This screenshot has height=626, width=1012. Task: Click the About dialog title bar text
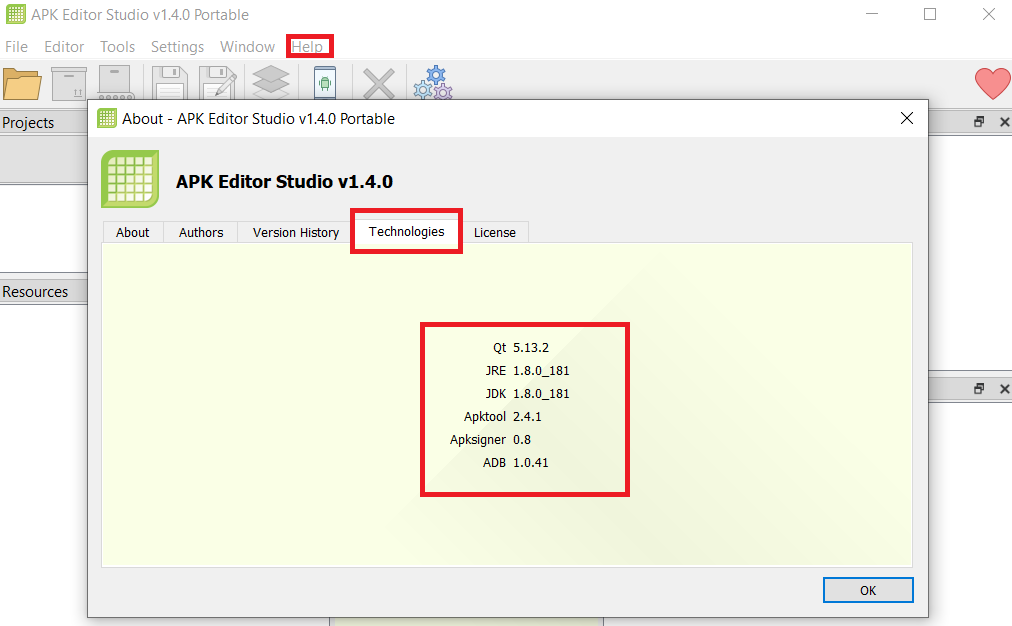(x=258, y=119)
